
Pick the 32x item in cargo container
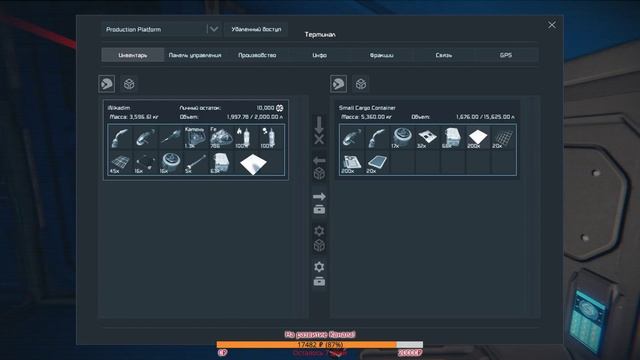click(x=427, y=138)
